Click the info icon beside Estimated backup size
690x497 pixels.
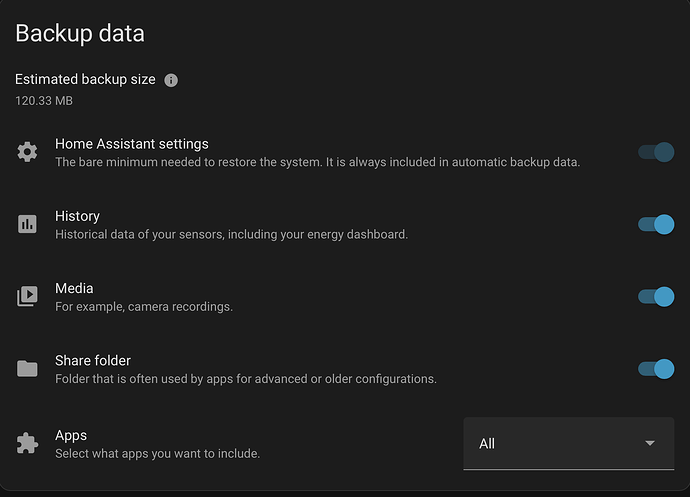(171, 80)
